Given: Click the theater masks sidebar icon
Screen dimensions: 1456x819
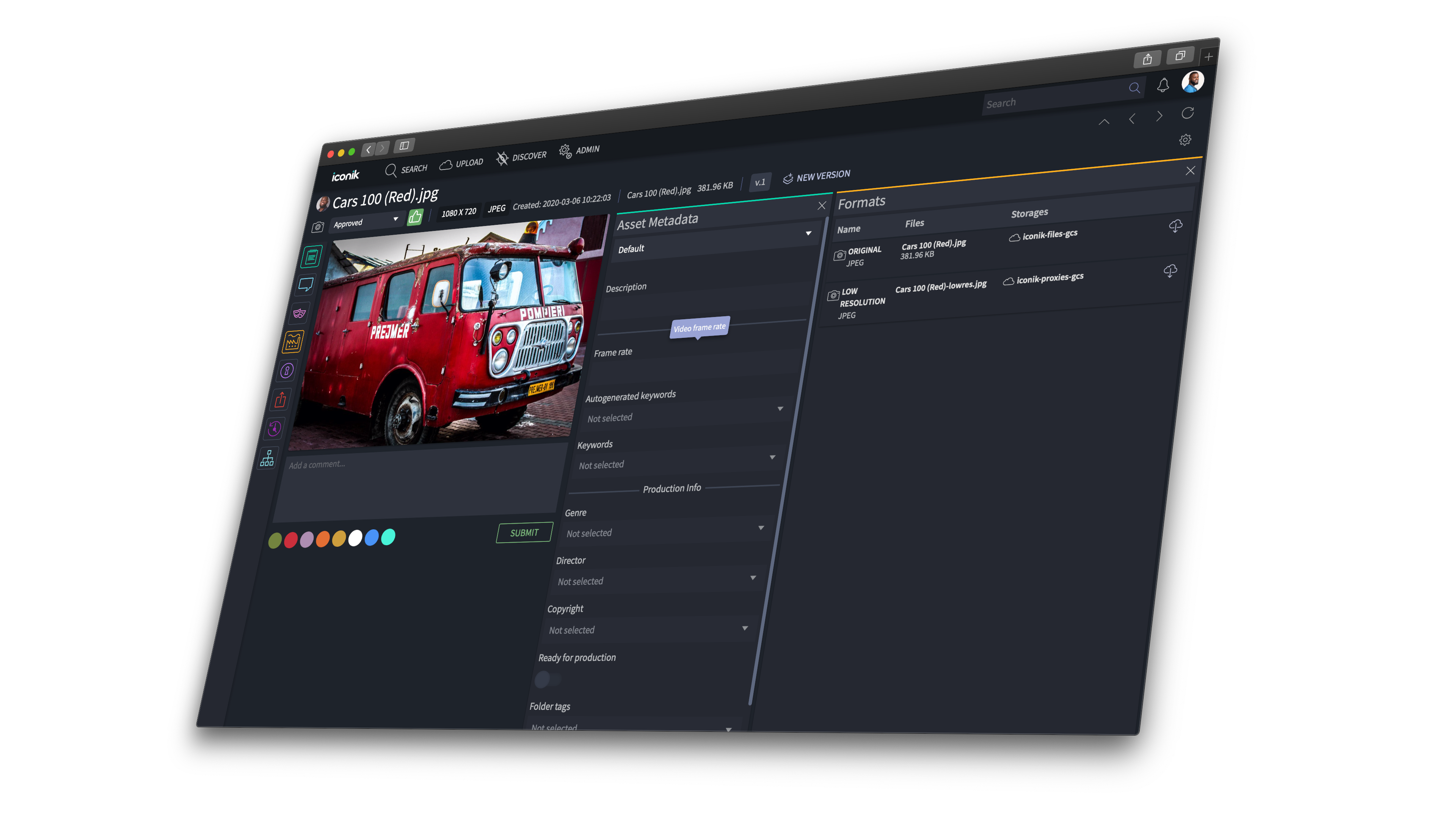Looking at the screenshot, I should (300, 313).
